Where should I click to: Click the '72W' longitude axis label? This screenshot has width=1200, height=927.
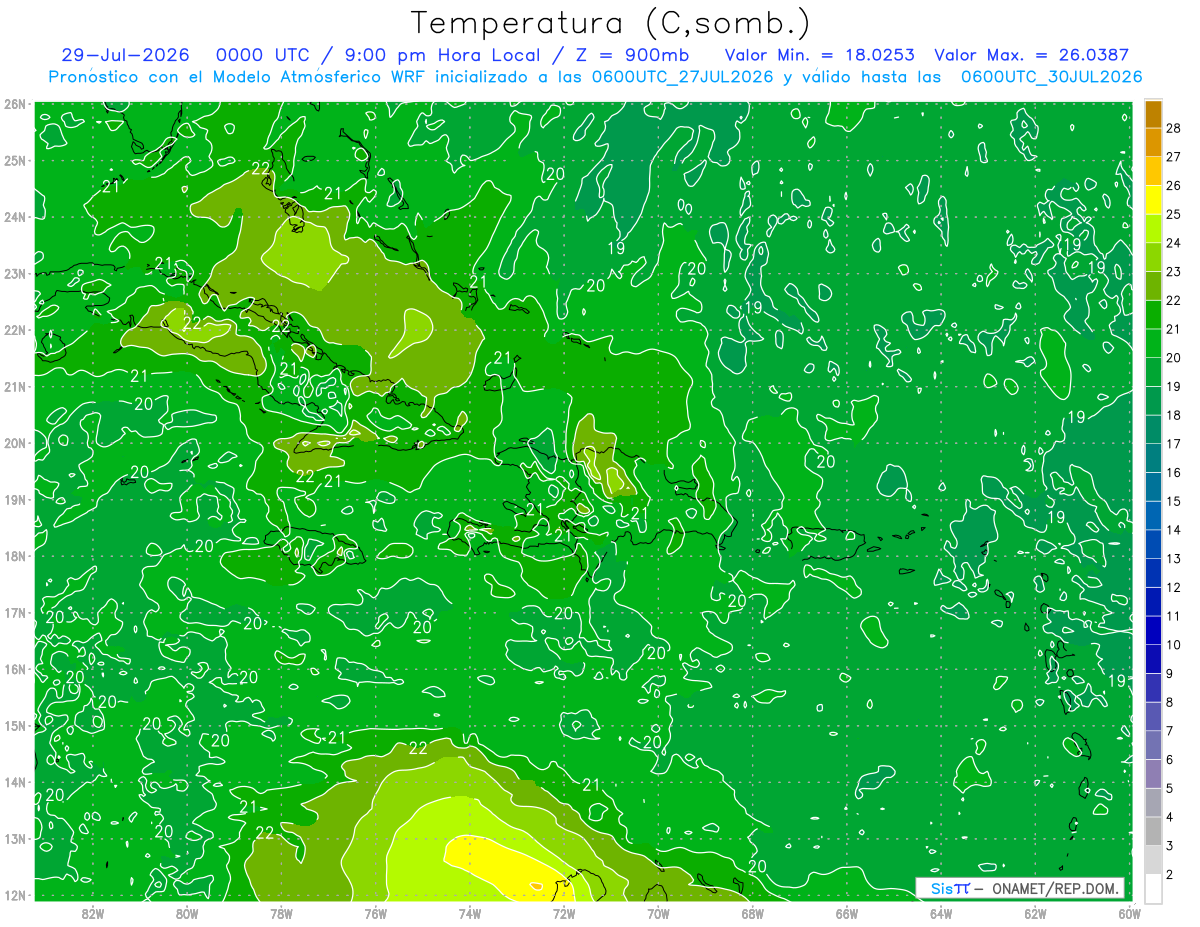564,914
